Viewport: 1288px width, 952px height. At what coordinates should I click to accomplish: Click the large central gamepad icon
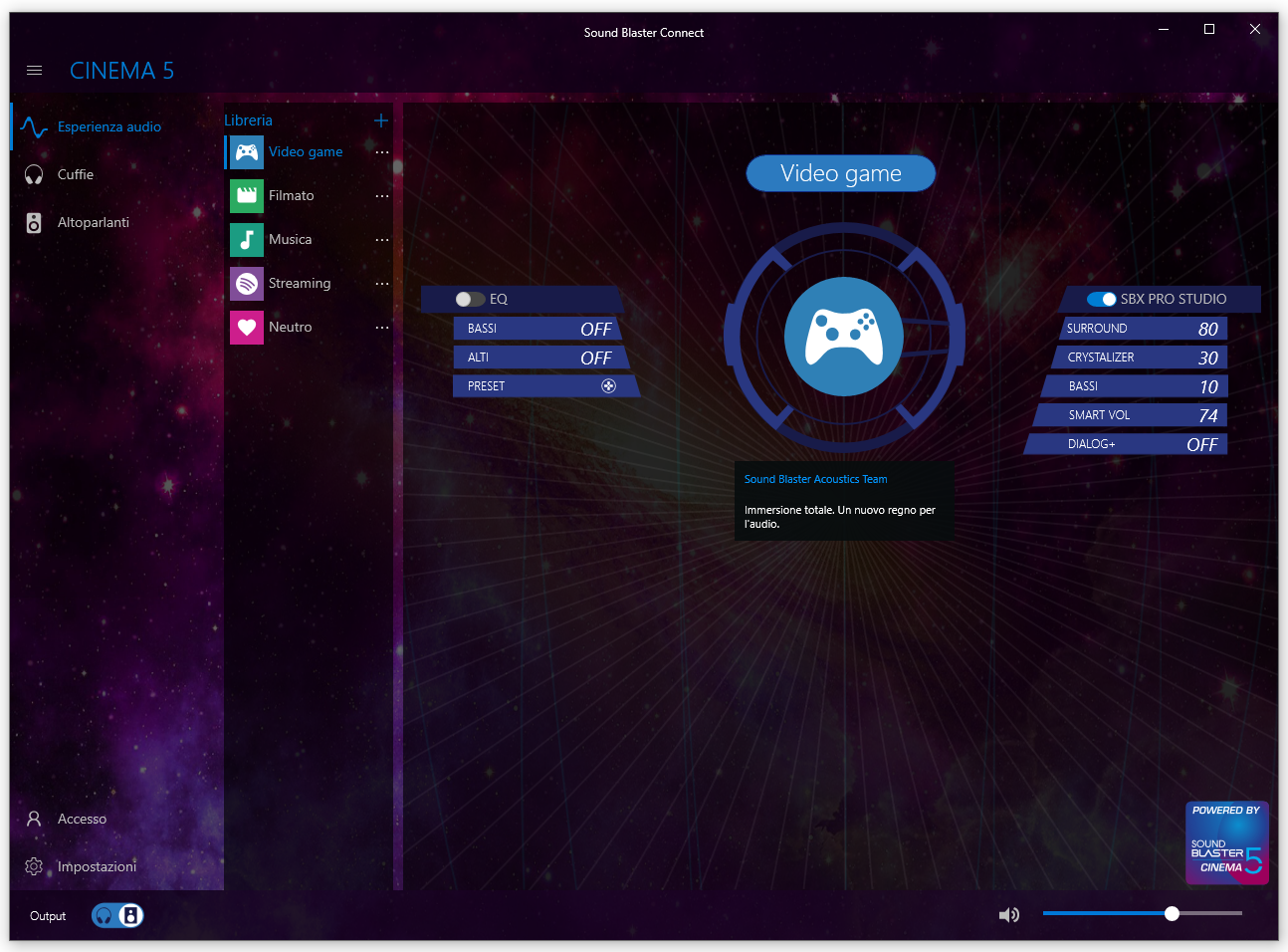coord(844,337)
